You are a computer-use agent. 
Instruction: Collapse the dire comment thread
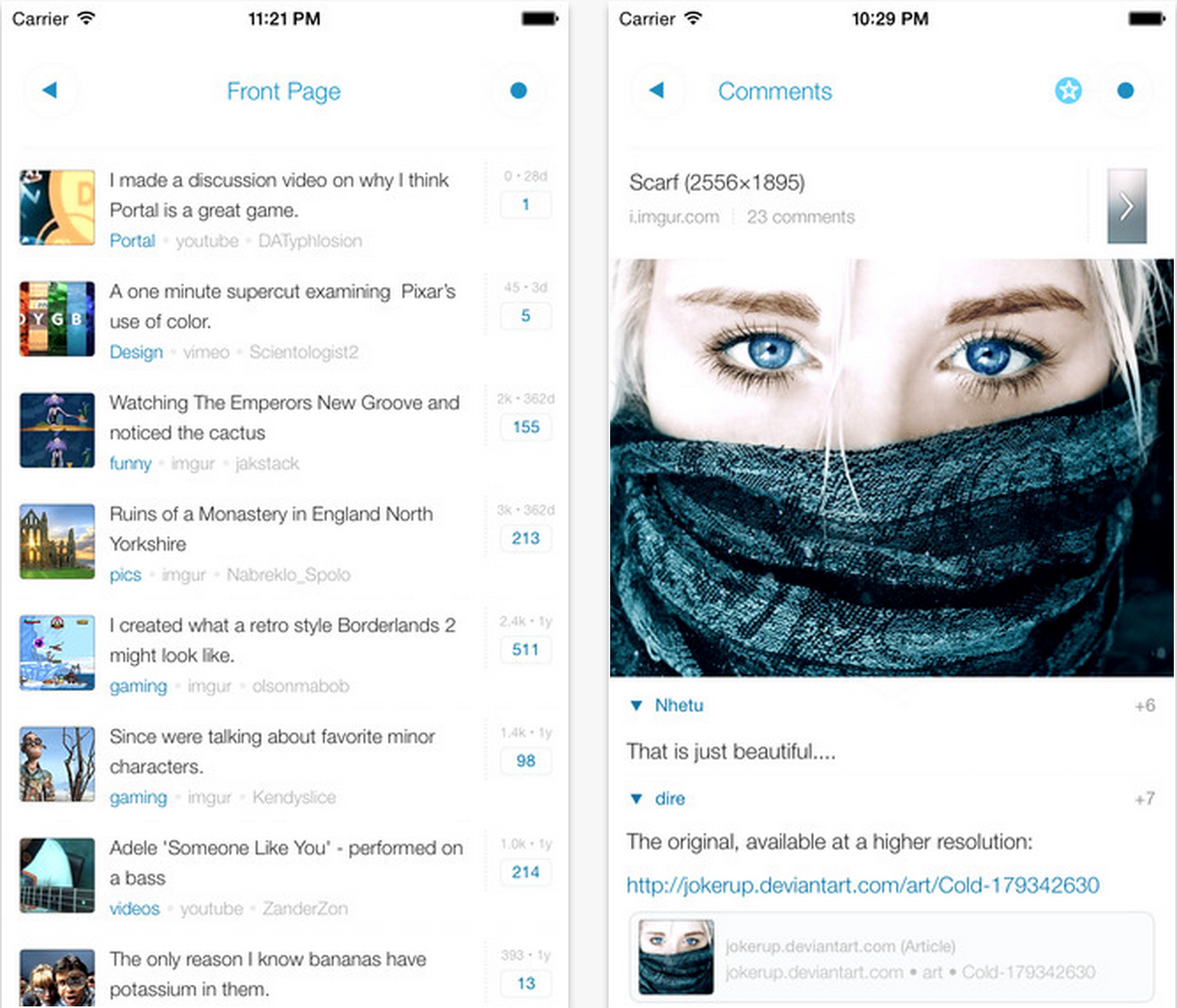pos(637,799)
